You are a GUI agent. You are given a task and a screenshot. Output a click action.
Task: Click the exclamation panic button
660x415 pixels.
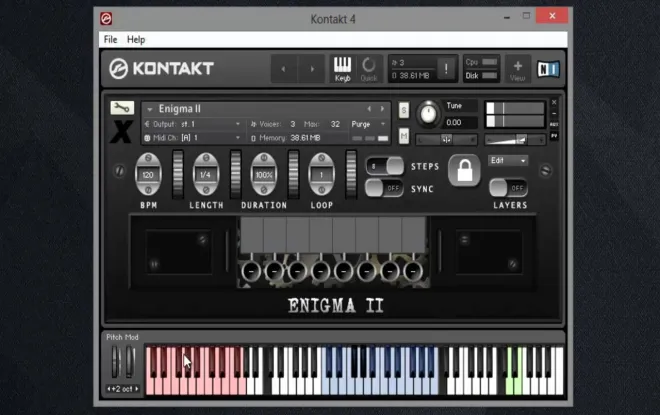coord(446,69)
